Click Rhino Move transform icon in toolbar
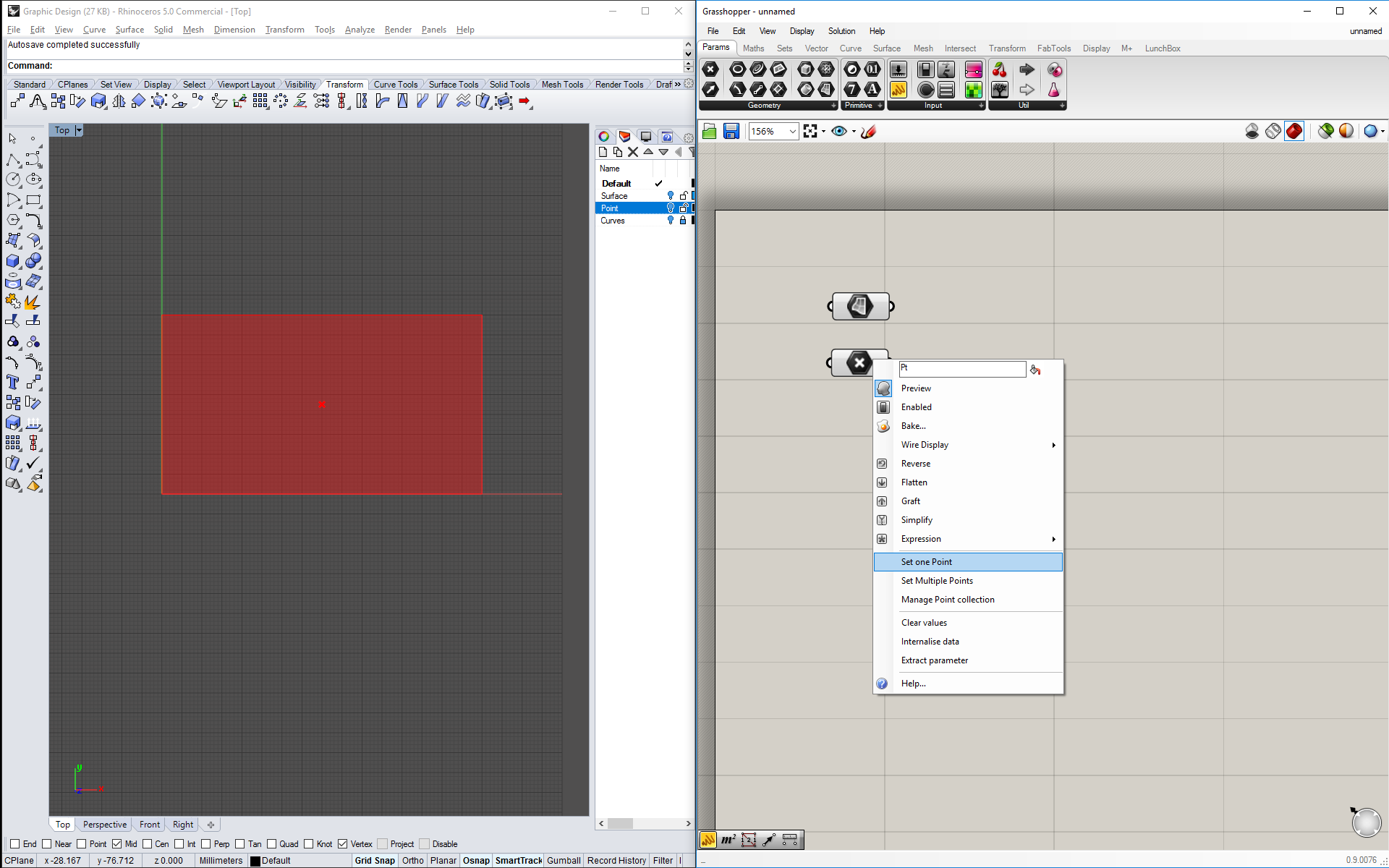1389x868 pixels. [17, 101]
